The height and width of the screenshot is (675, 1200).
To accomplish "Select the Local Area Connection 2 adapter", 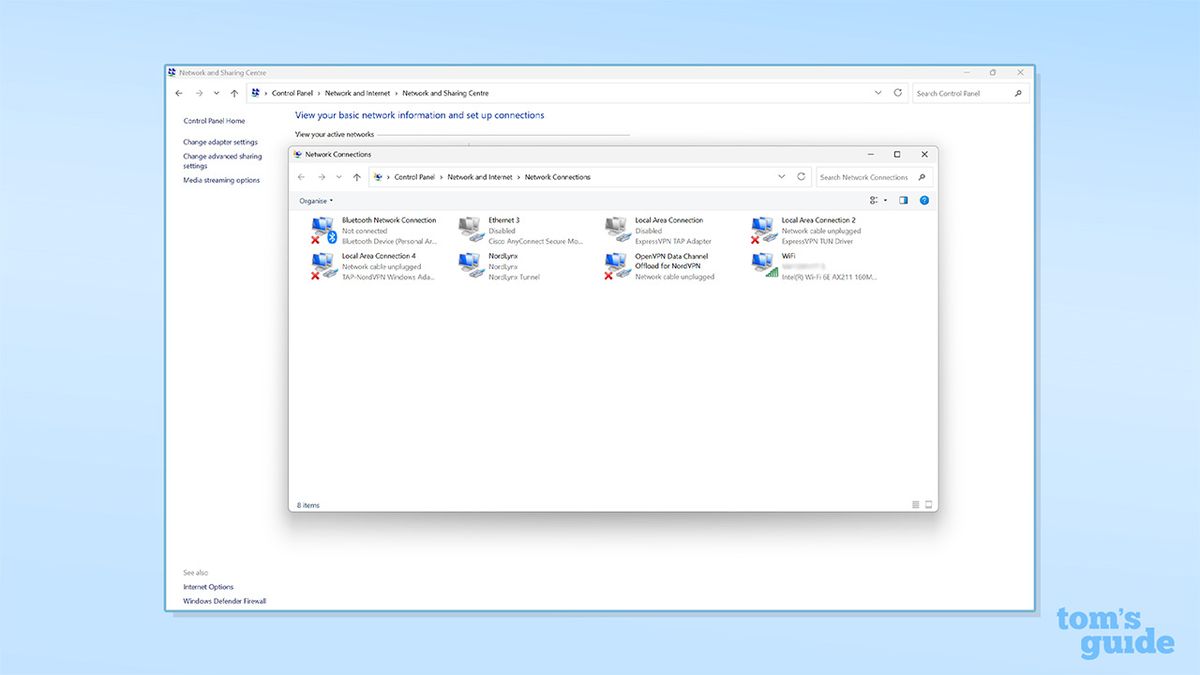I will (x=816, y=220).
